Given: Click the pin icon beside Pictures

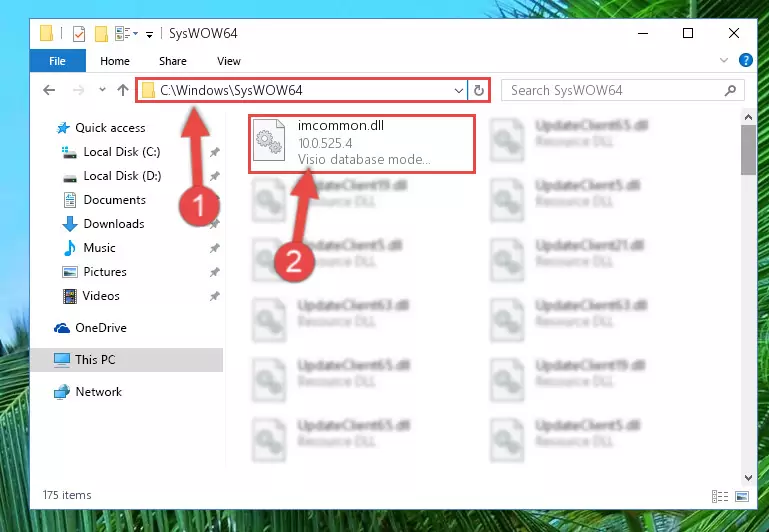Looking at the screenshot, I should click(x=214, y=272).
